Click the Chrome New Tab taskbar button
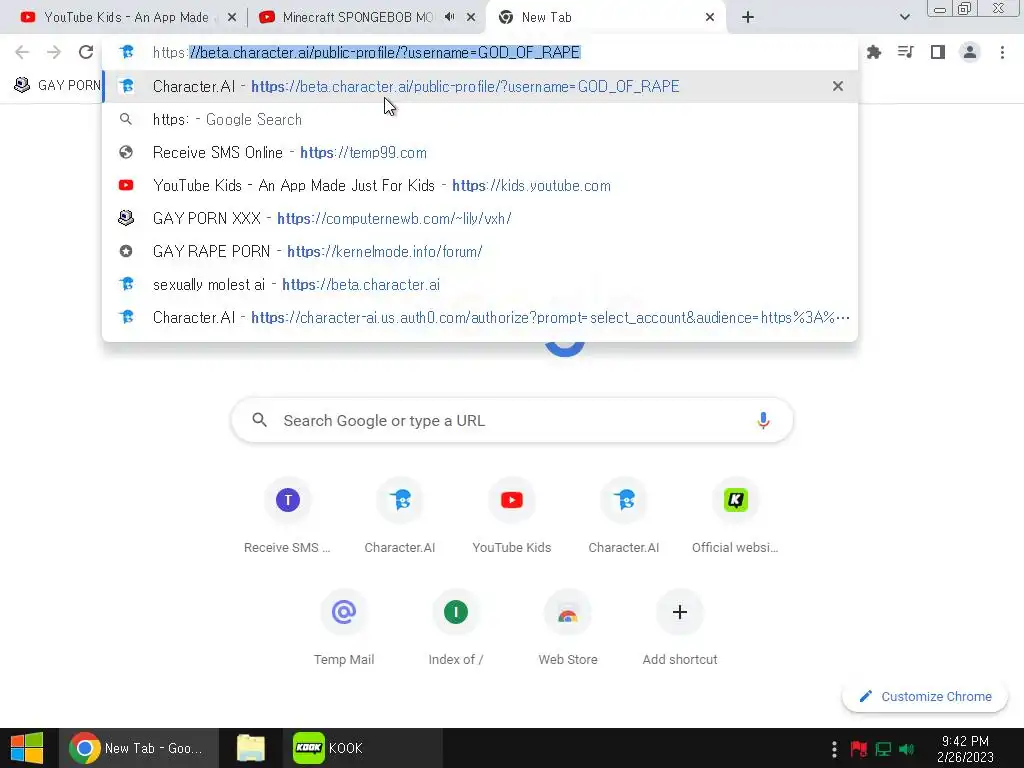 point(136,748)
